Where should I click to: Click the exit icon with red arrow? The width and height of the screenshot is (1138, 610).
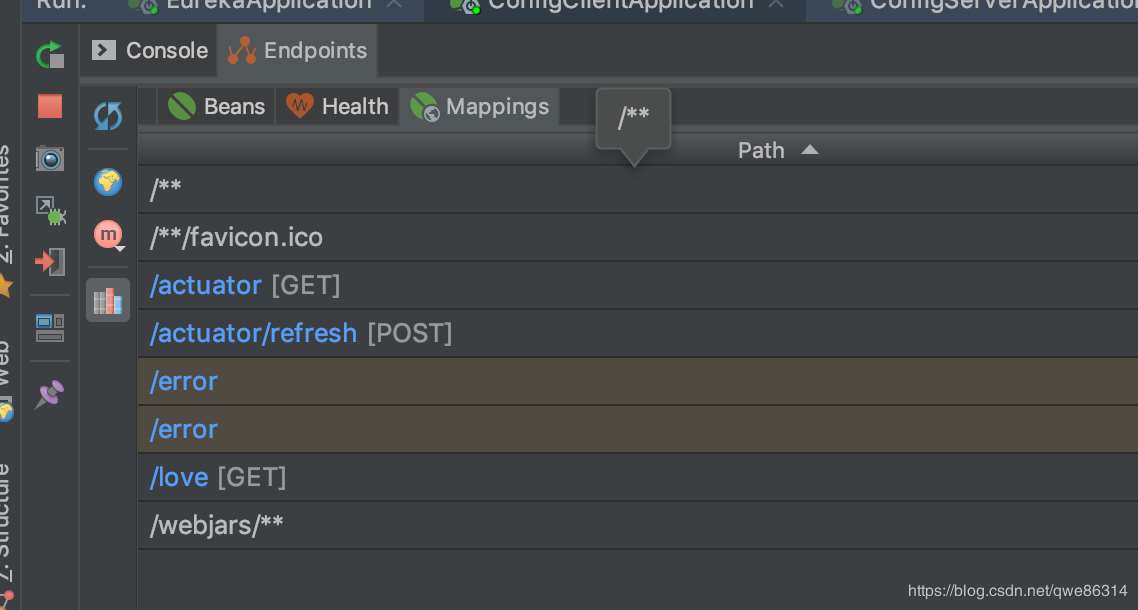[x=50, y=262]
